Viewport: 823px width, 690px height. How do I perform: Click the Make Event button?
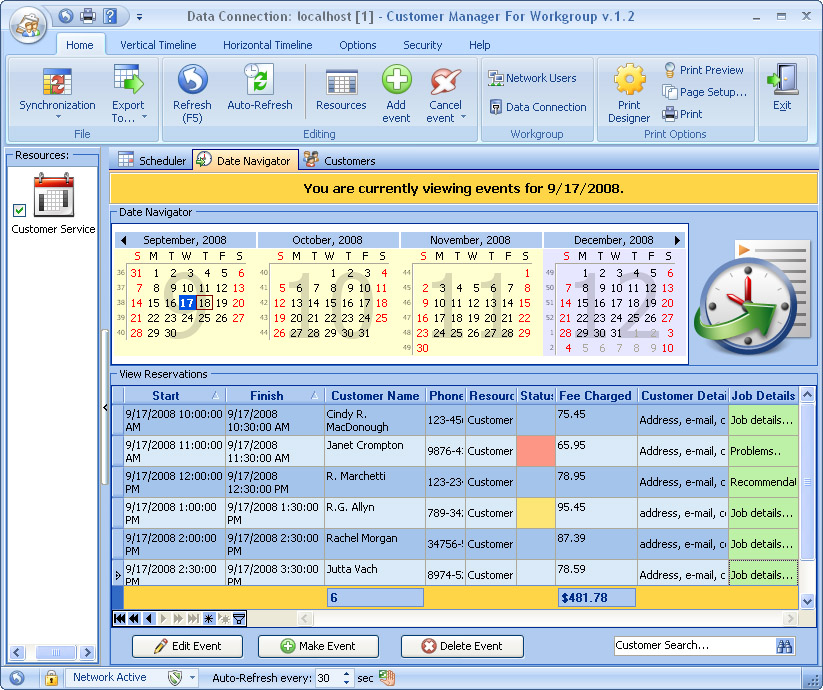coord(319,646)
